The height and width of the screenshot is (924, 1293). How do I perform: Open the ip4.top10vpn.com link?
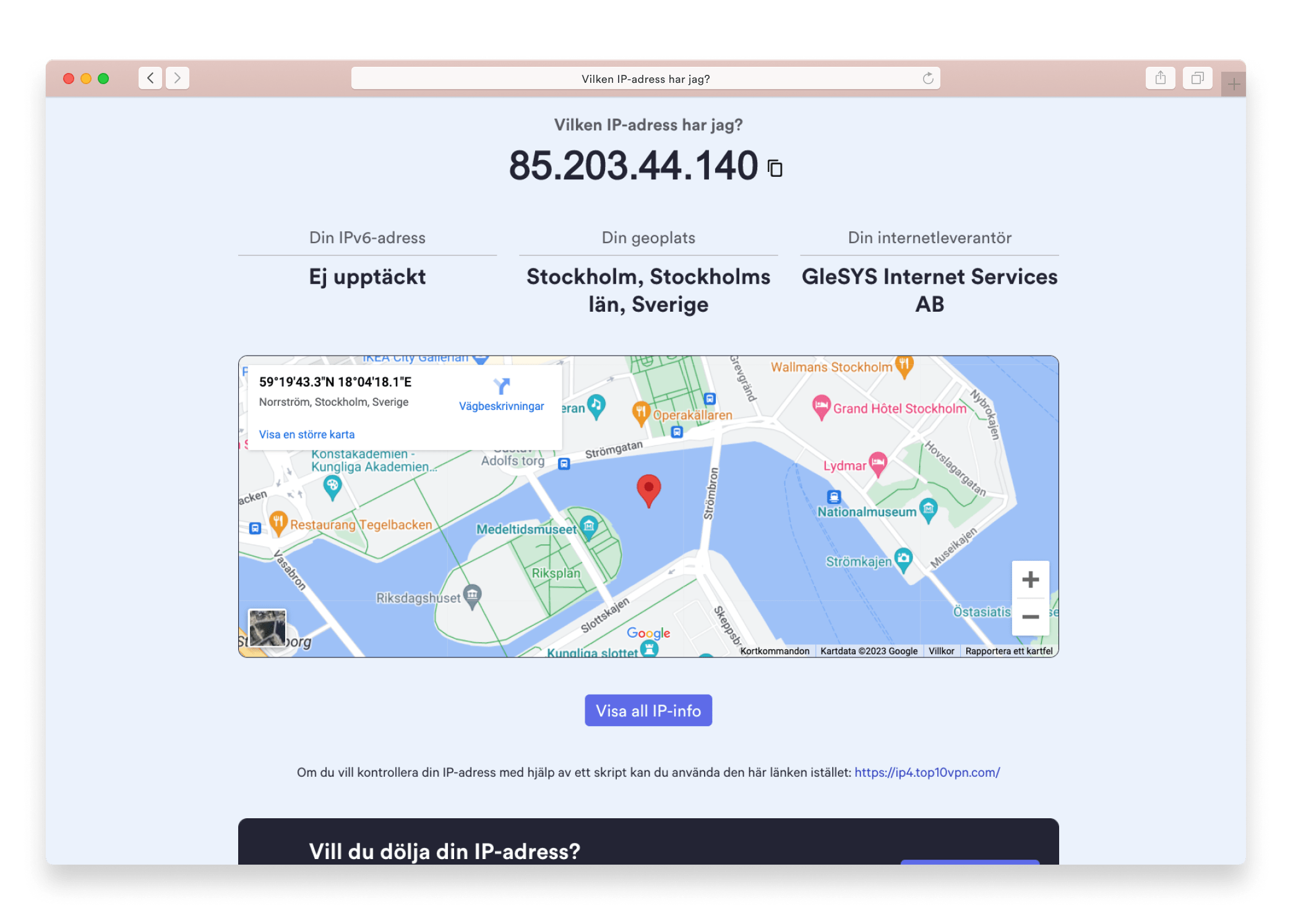[x=927, y=772]
